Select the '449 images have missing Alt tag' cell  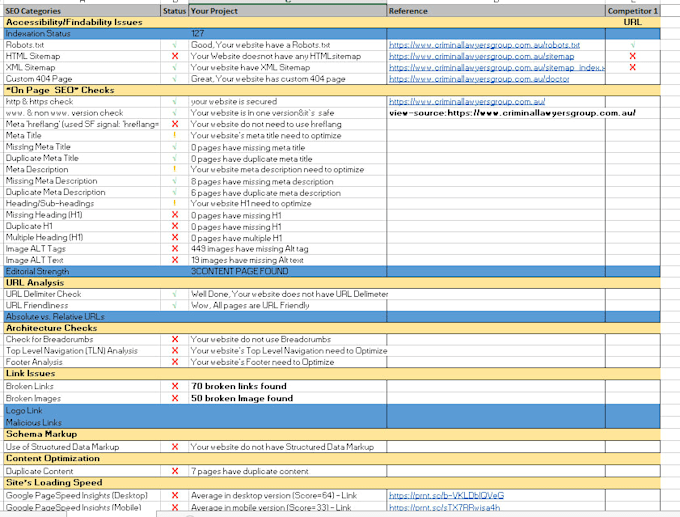(288, 249)
